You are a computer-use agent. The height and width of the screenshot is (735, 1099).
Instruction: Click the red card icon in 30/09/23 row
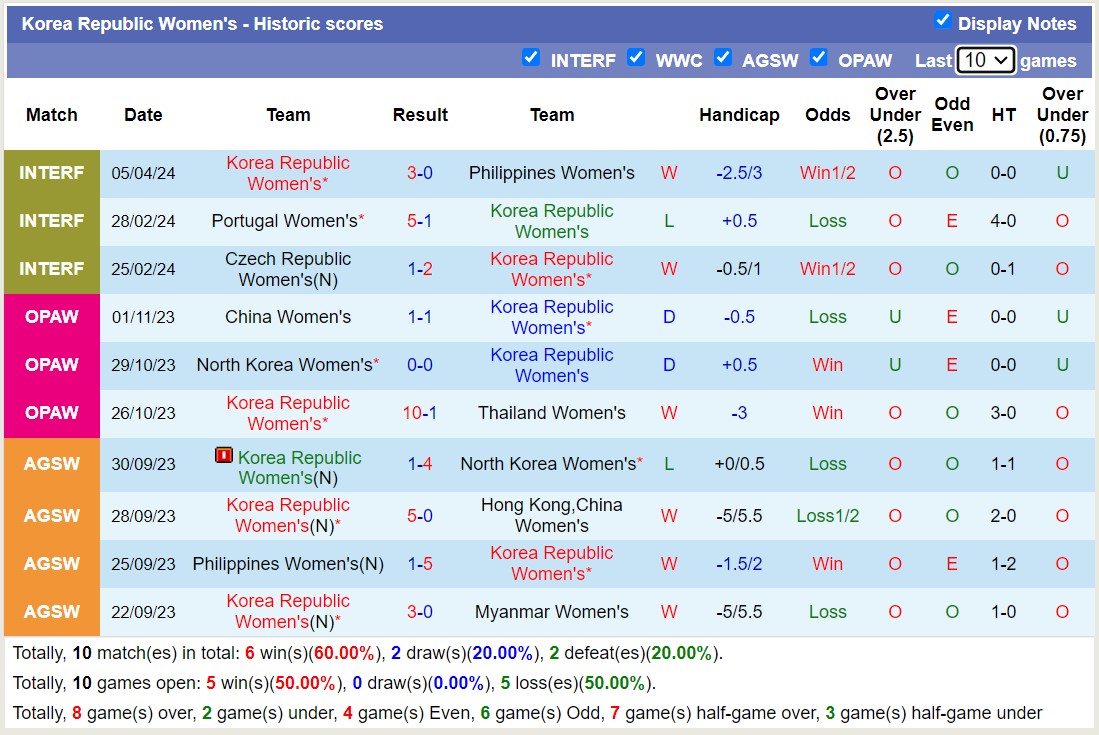point(224,456)
